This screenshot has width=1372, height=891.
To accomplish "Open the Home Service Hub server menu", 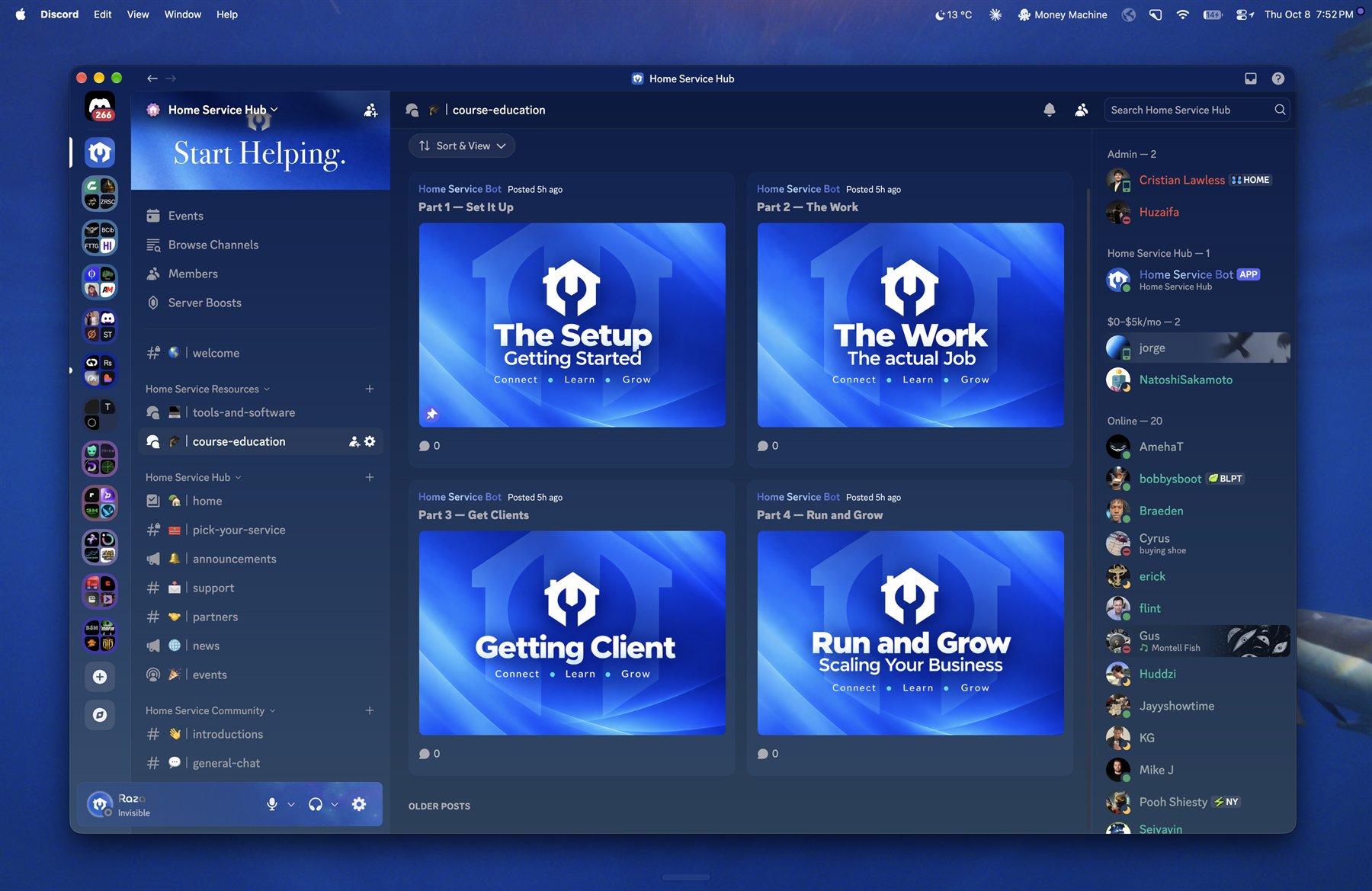I will click(223, 110).
